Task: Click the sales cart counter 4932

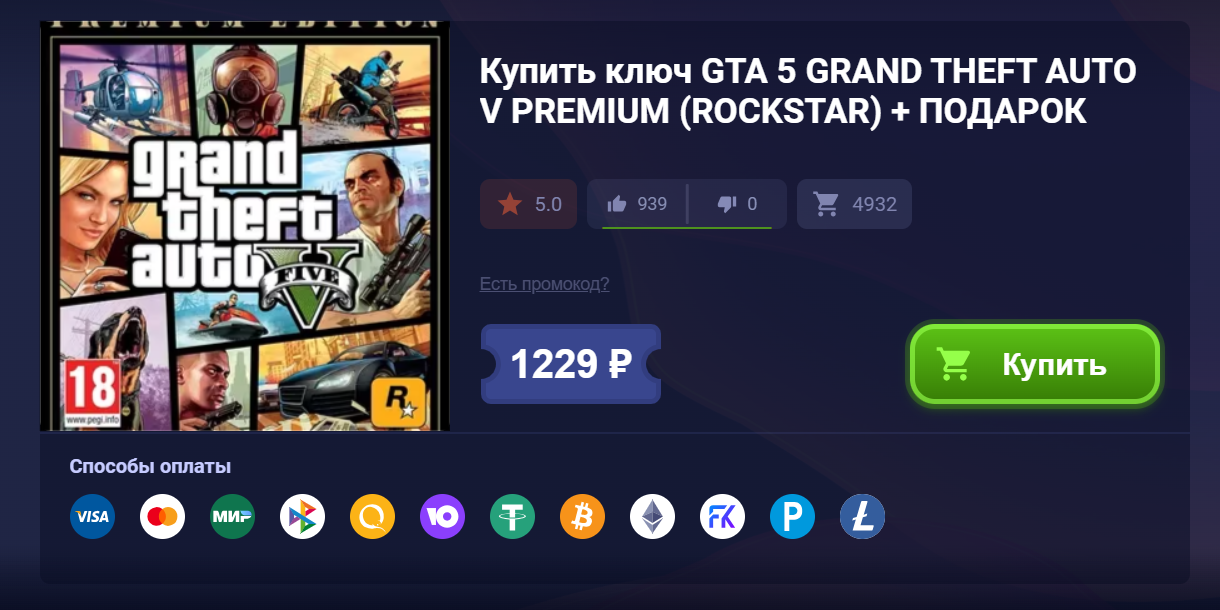Action: click(x=854, y=204)
